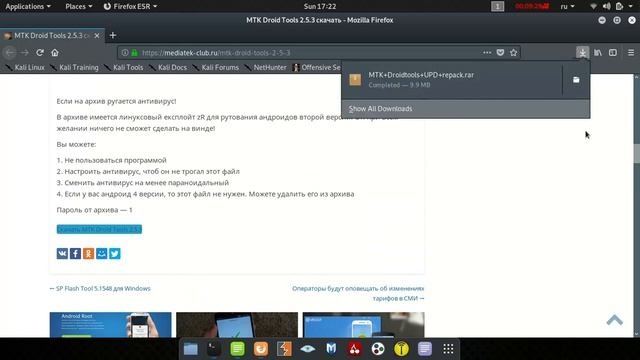Open the middle related article thumbnail
Image resolution: width=640 pixels, height=360 pixels.
tap(237, 325)
